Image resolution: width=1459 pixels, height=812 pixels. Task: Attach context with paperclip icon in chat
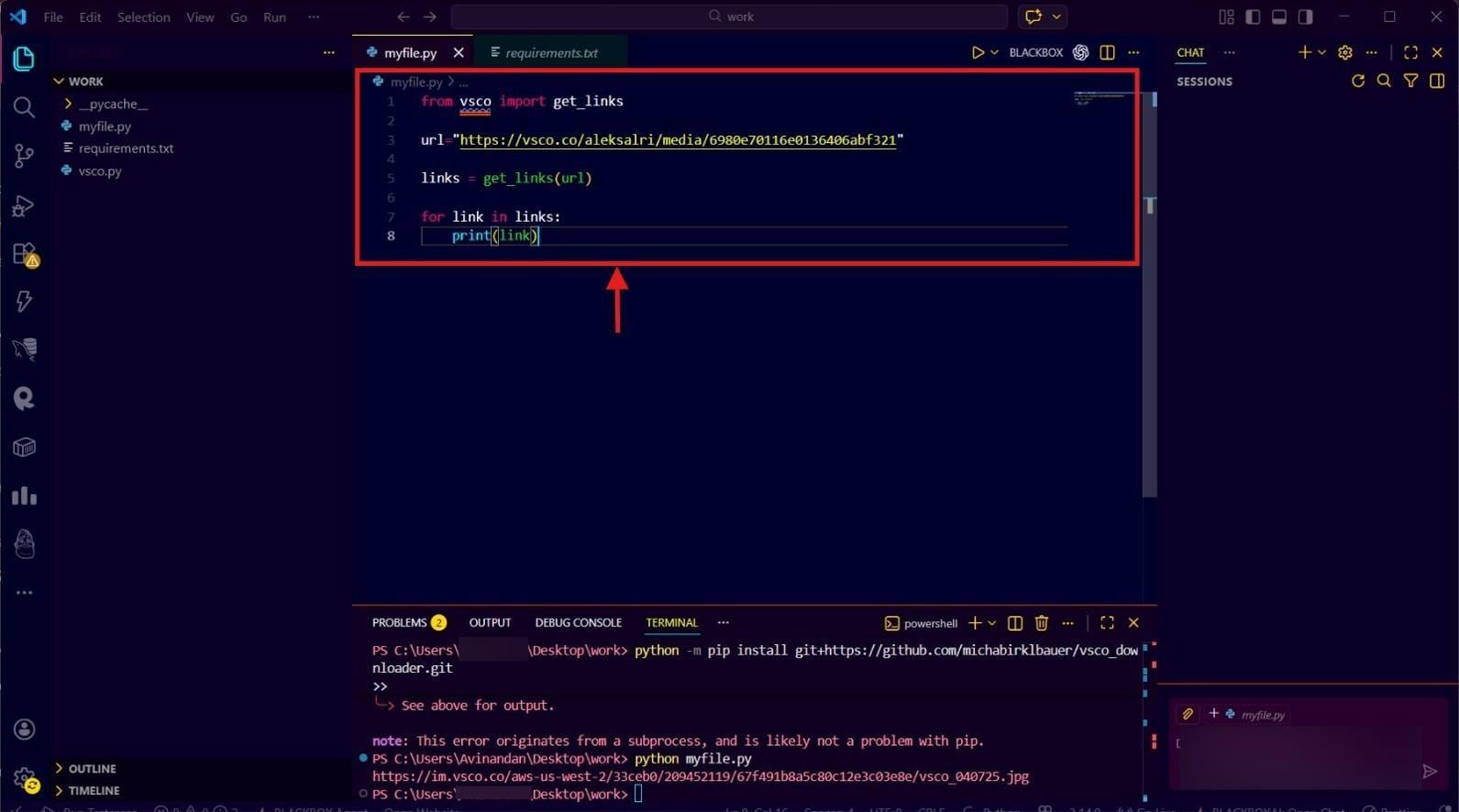[1188, 714]
